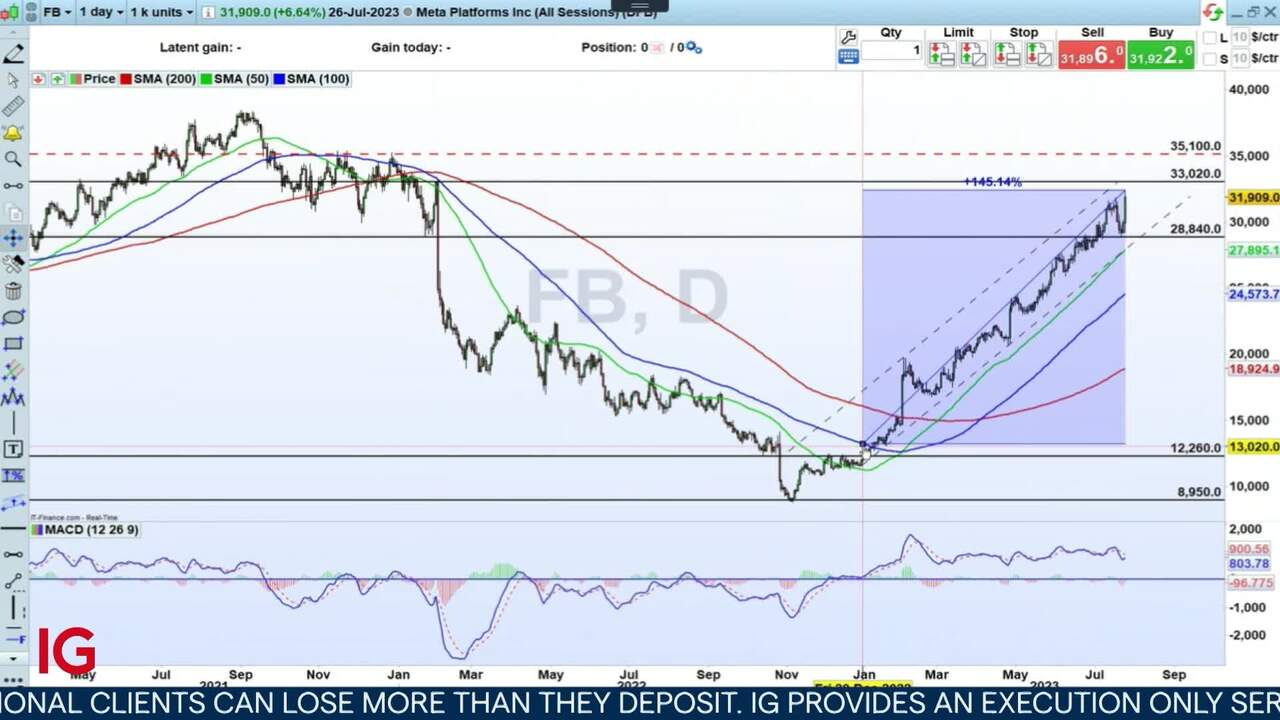Select the zigzag wave tool
1280x720 pixels.
(13, 397)
